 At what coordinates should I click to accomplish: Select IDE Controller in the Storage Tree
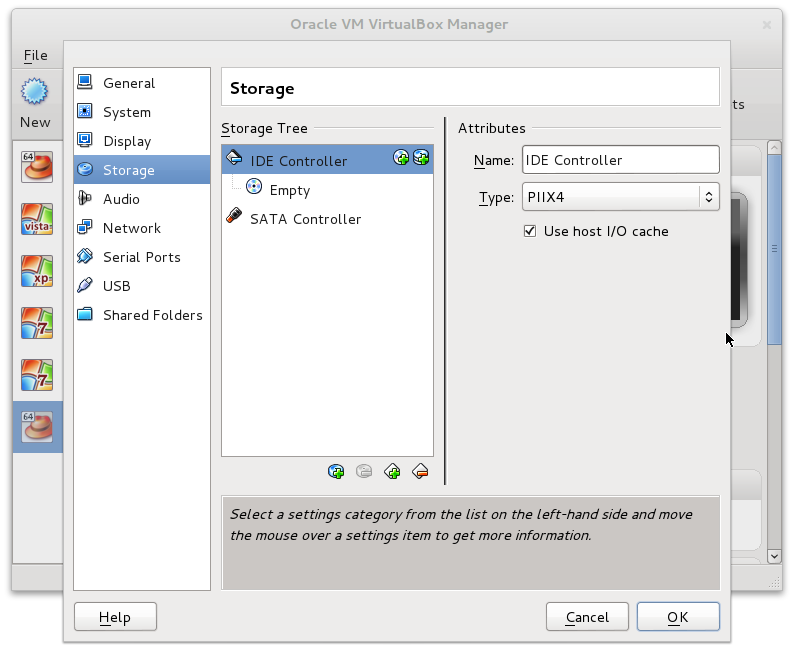click(x=298, y=161)
